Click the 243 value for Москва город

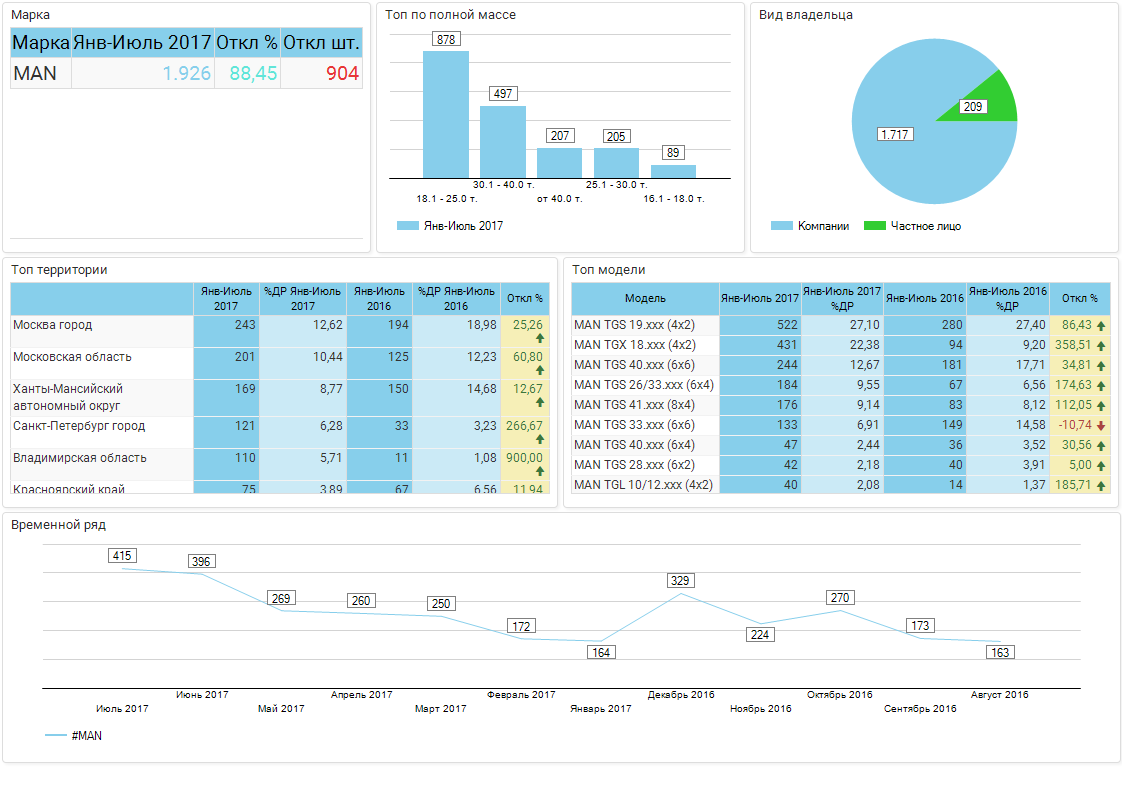point(245,325)
